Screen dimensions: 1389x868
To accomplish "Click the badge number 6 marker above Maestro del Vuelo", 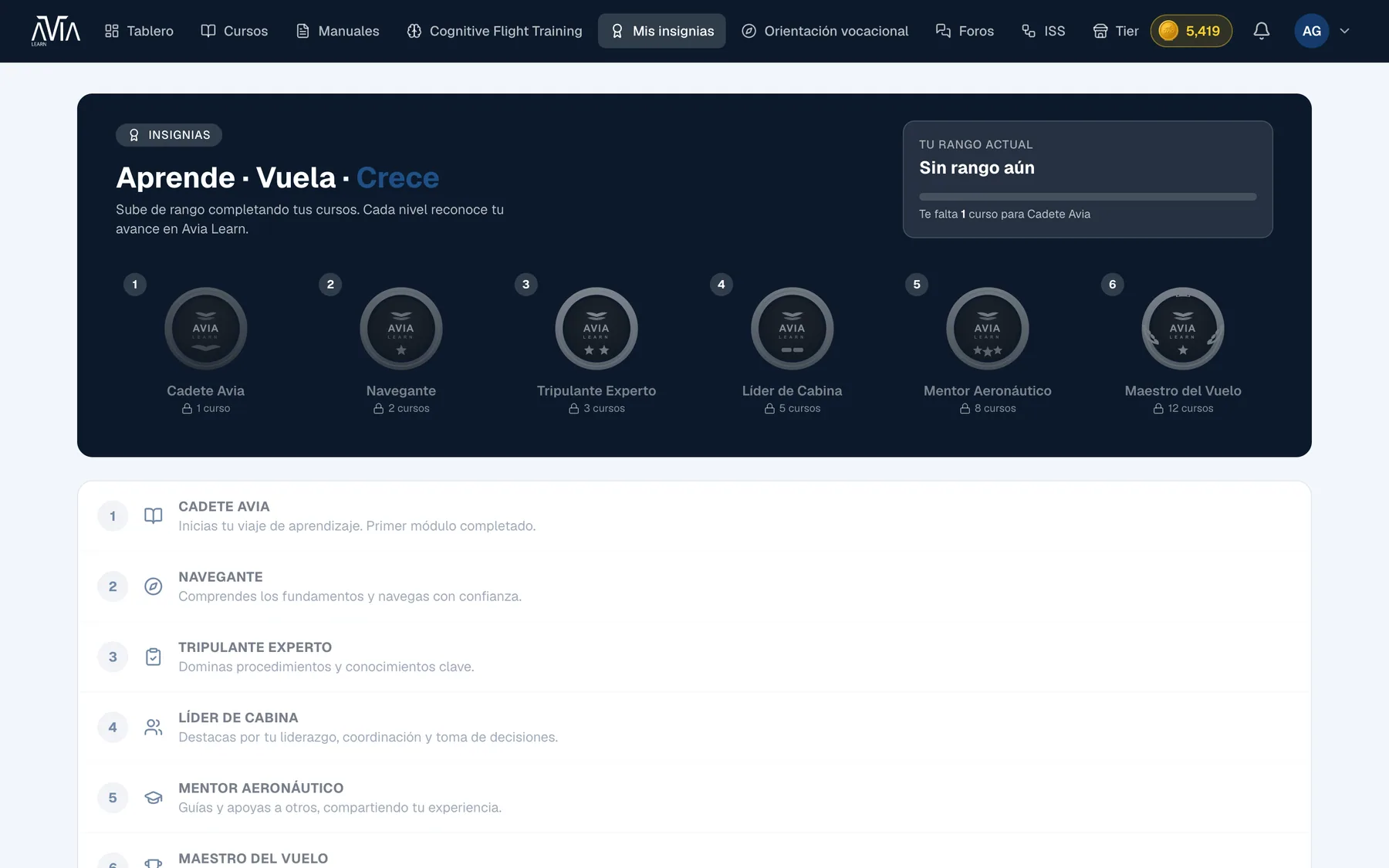I will point(1112,285).
